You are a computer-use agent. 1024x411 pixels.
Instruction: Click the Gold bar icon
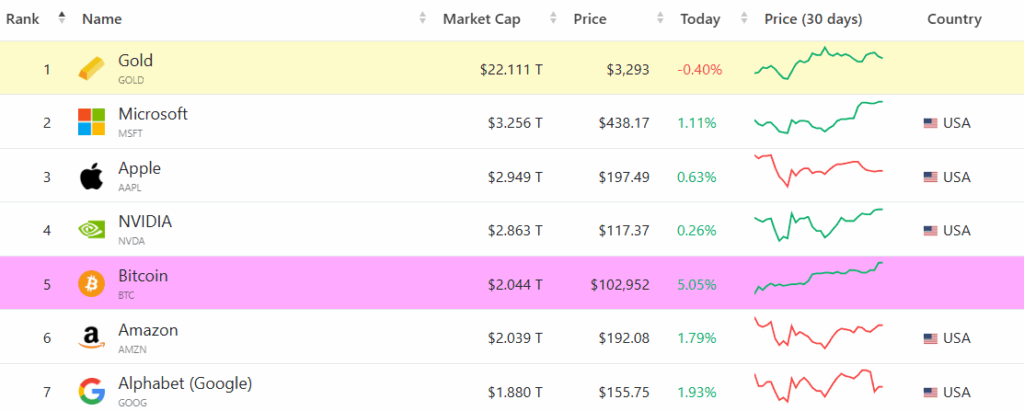91,69
